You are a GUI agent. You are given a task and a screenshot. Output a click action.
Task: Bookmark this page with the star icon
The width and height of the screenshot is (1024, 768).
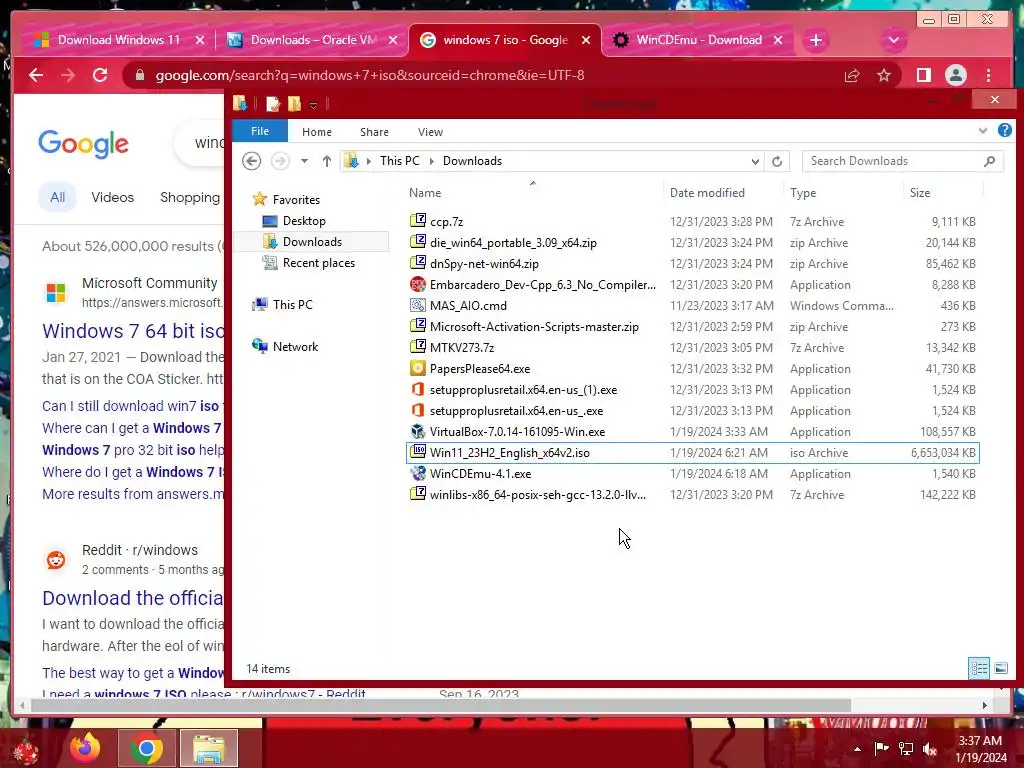[x=884, y=75]
